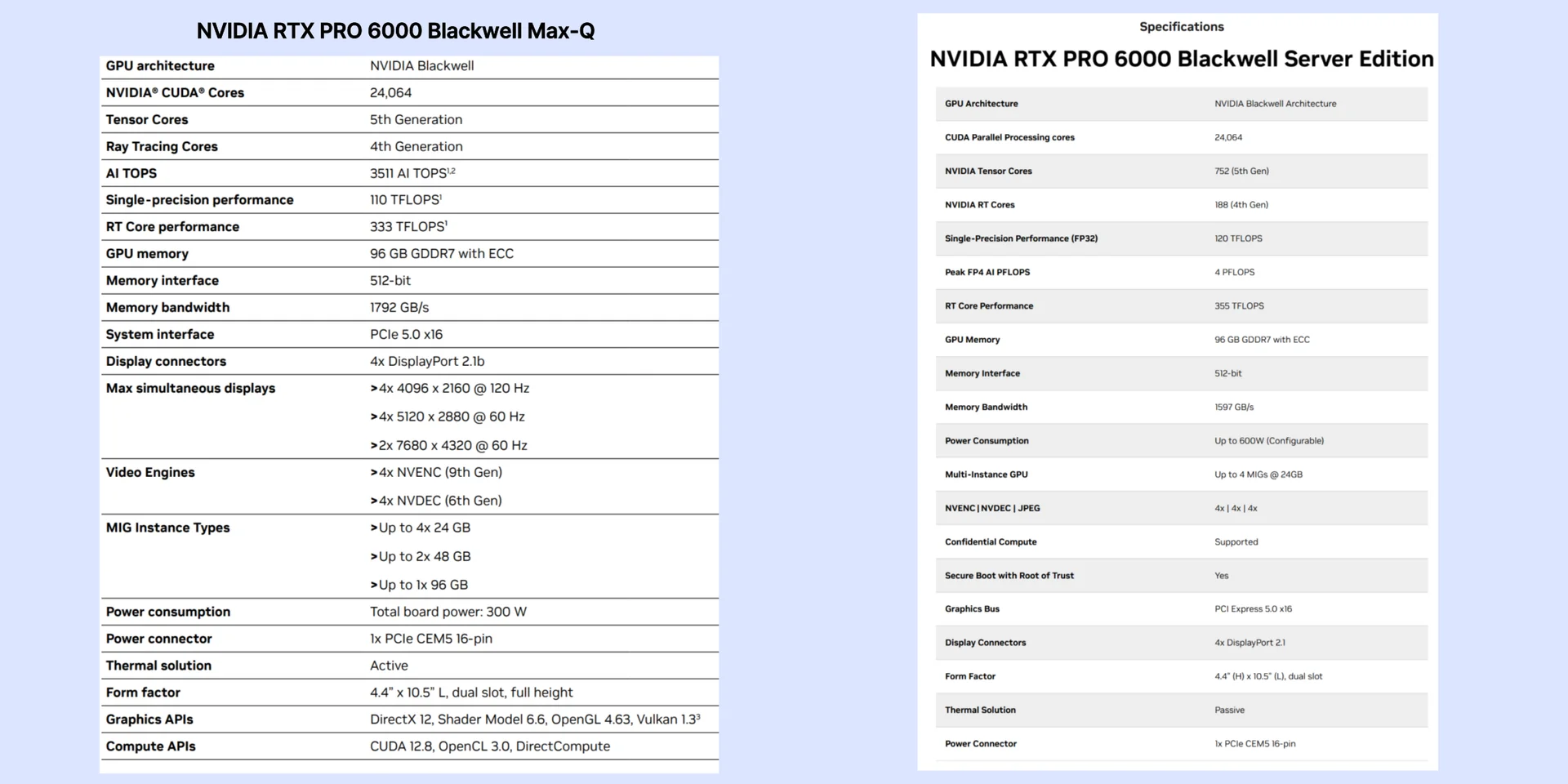
Task: Click the Server Edition table title
Action: click(1181, 59)
